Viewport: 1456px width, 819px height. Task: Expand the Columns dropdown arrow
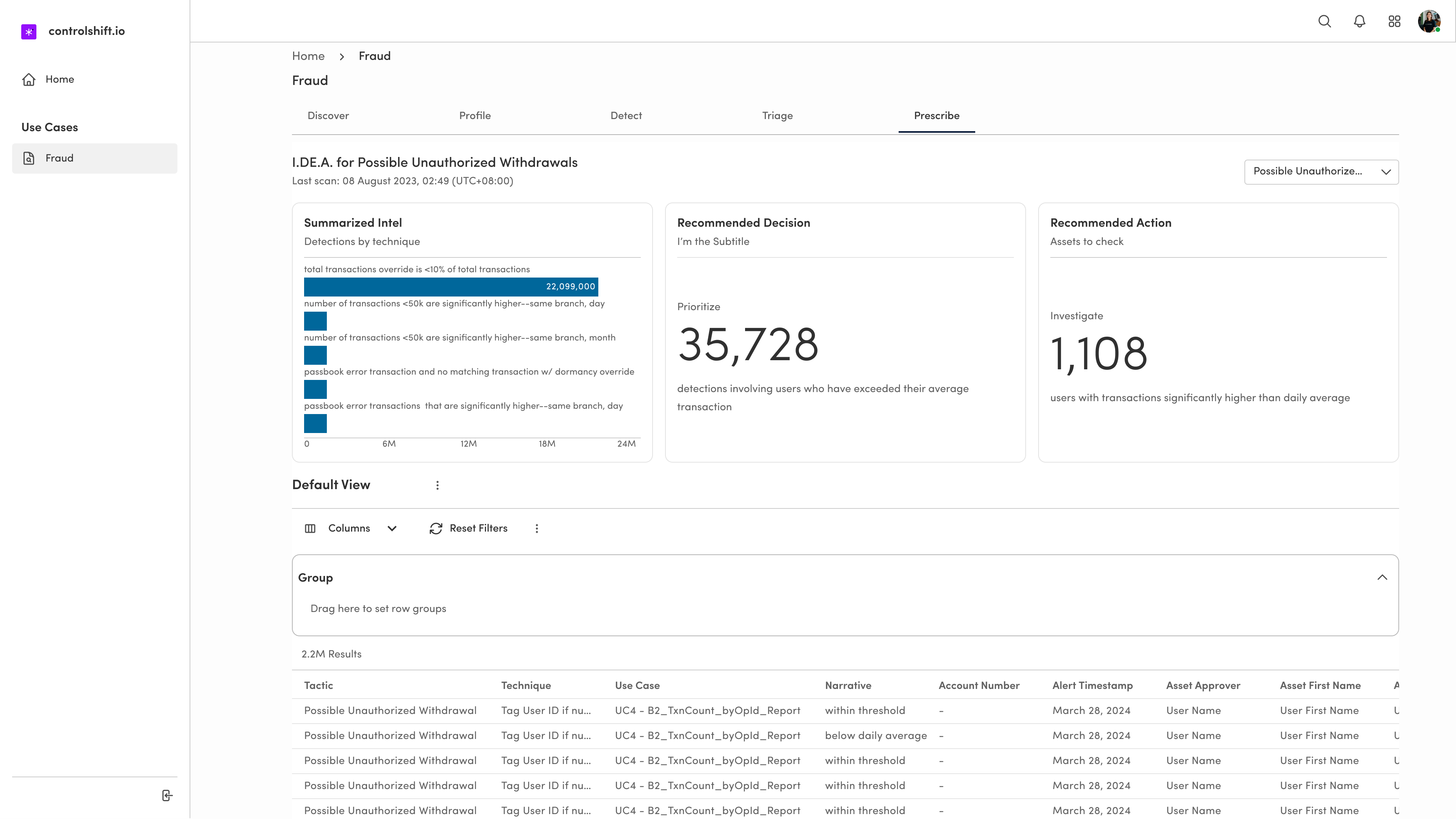click(x=392, y=529)
